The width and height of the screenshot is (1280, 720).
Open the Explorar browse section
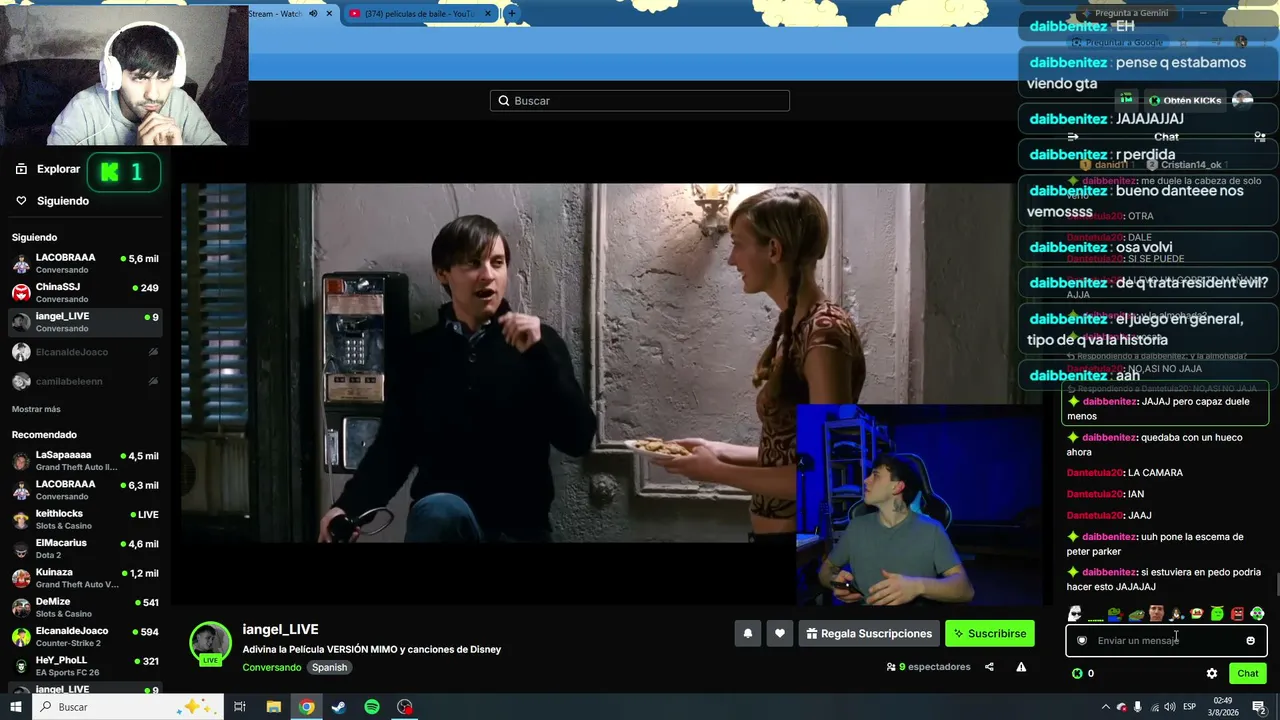(48, 169)
